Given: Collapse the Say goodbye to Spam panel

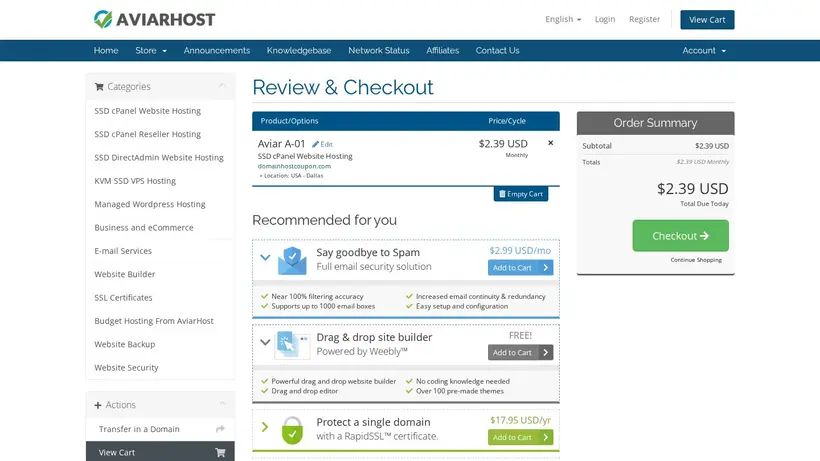Looking at the screenshot, I should pyautogui.click(x=265, y=257).
